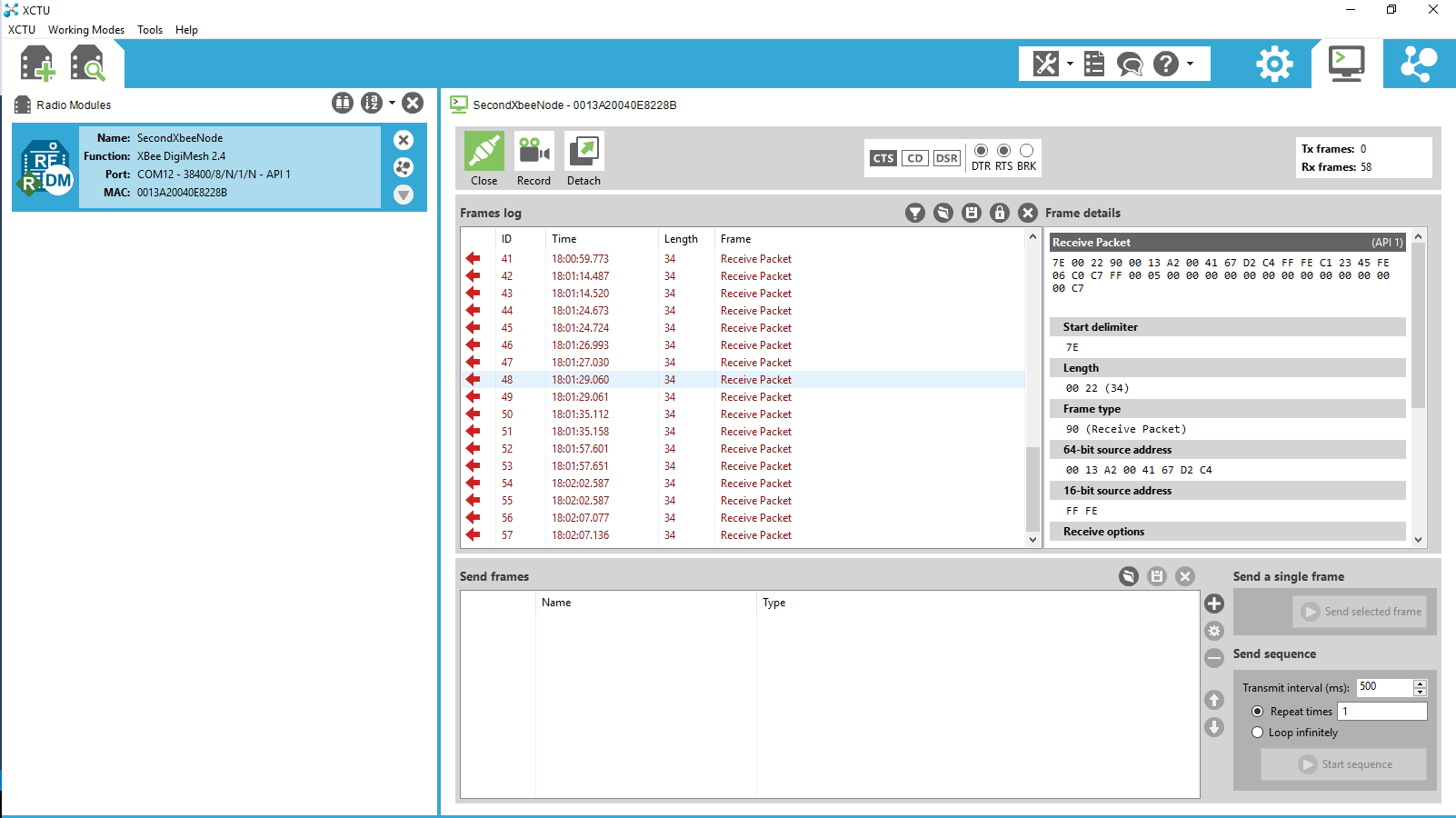Sort frames log by Length column
This screenshot has height=818, width=1456.
(x=685, y=239)
